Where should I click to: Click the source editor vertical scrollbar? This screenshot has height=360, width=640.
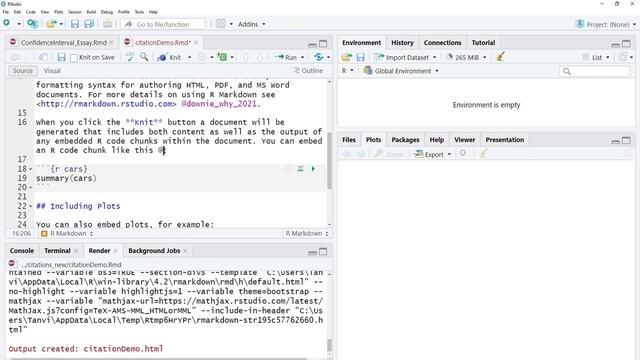tap(329, 161)
